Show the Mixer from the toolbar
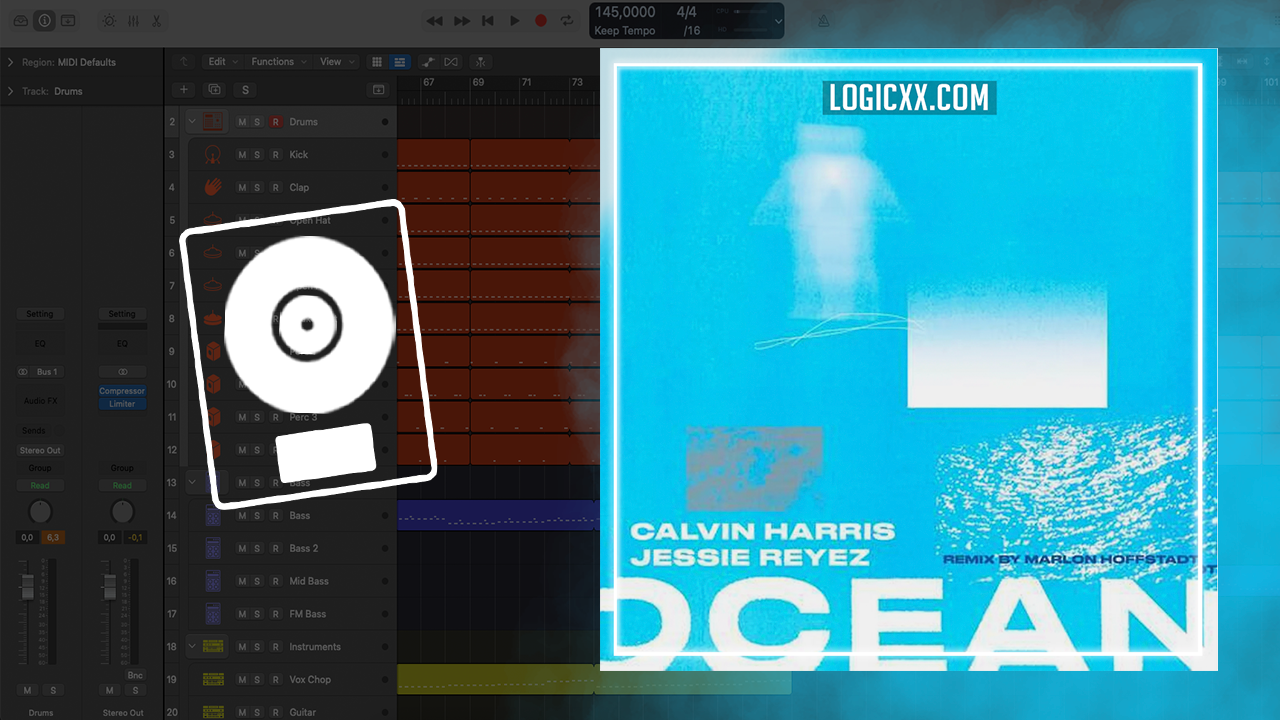Viewport: 1280px width, 720px height. pyautogui.click(x=133, y=20)
